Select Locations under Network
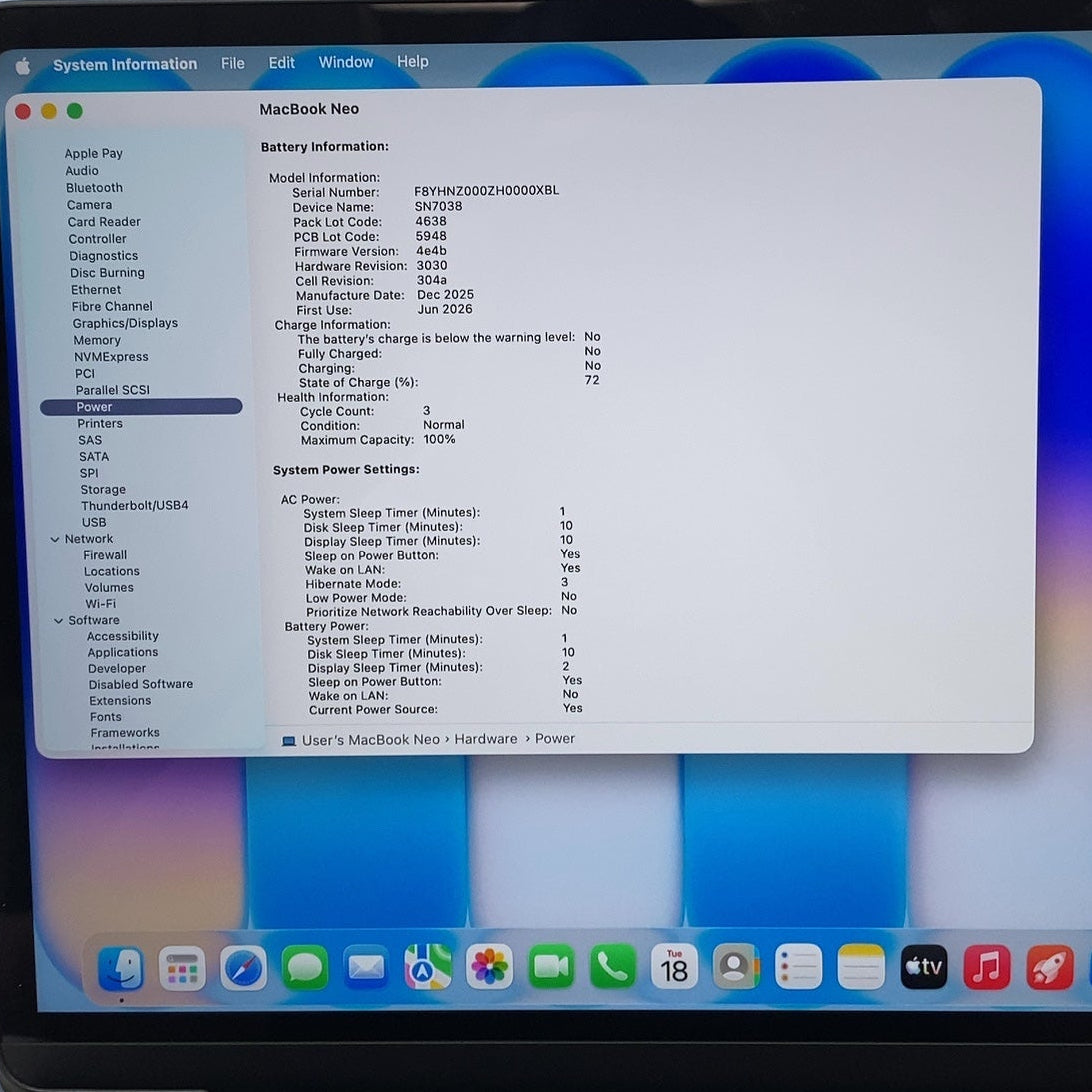The image size is (1092, 1092). pyautogui.click(x=111, y=571)
